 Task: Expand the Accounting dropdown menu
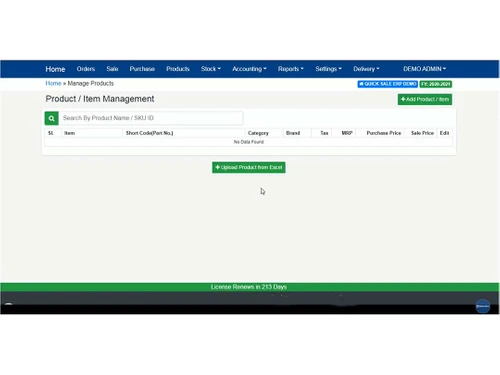click(249, 69)
